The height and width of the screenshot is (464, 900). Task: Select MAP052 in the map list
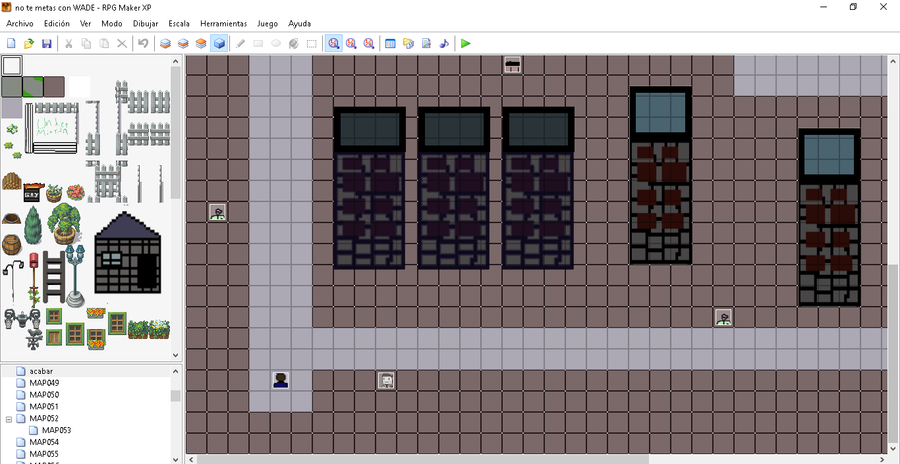[44, 418]
